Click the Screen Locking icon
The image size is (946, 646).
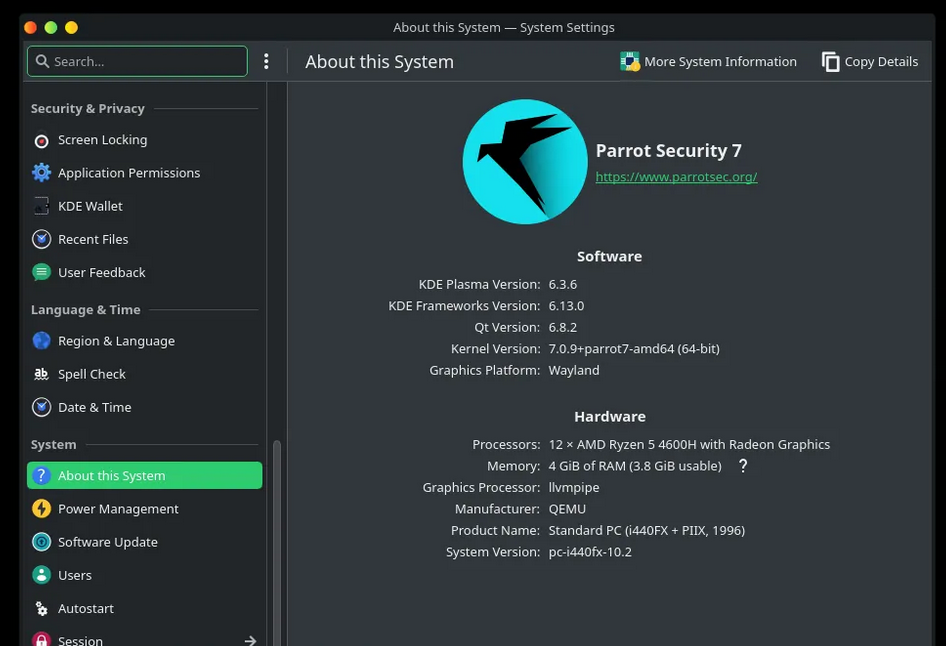coord(41,141)
